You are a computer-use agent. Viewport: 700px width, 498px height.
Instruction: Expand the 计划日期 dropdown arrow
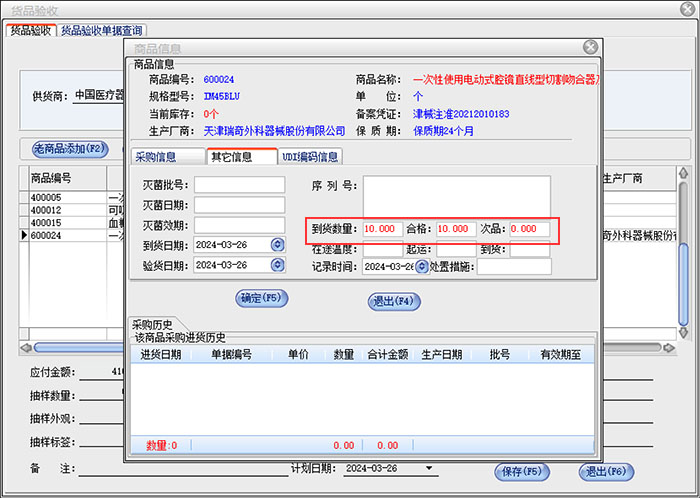click(430, 468)
